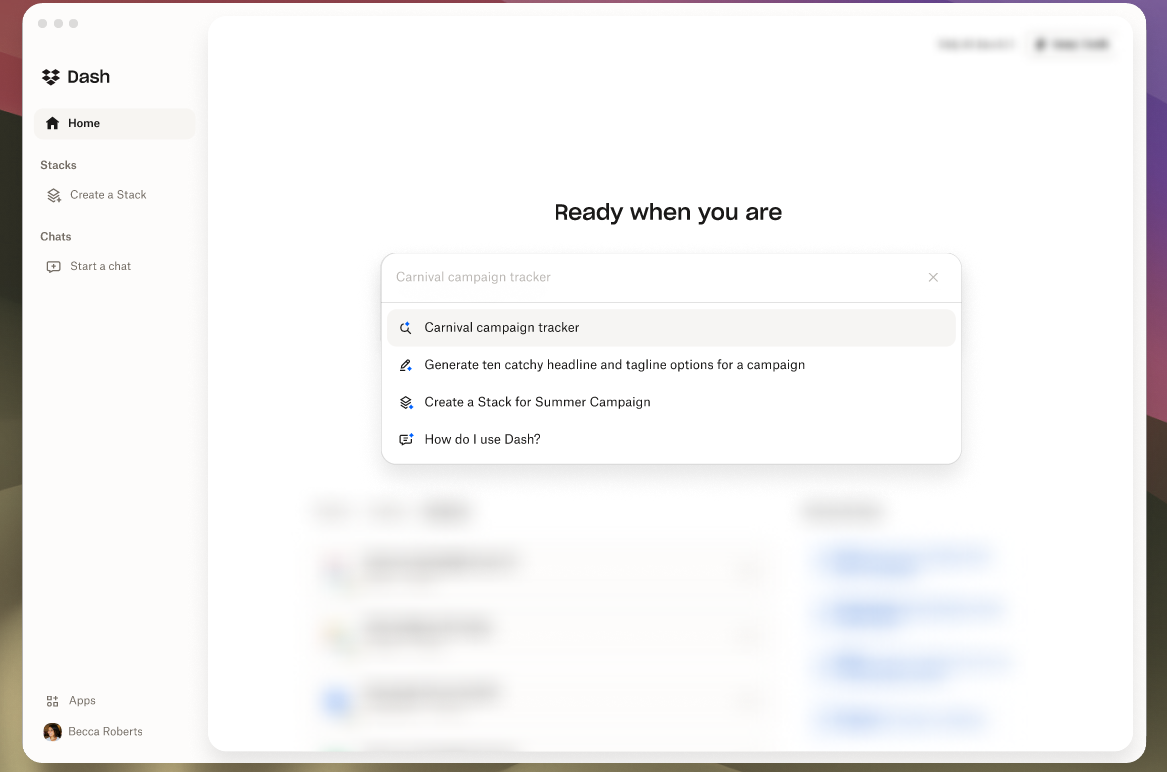Image resolution: width=1167 pixels, height=772 pixels.
Task: Click the chat bubble icon beside Start a chat
Action: (54, 267)
